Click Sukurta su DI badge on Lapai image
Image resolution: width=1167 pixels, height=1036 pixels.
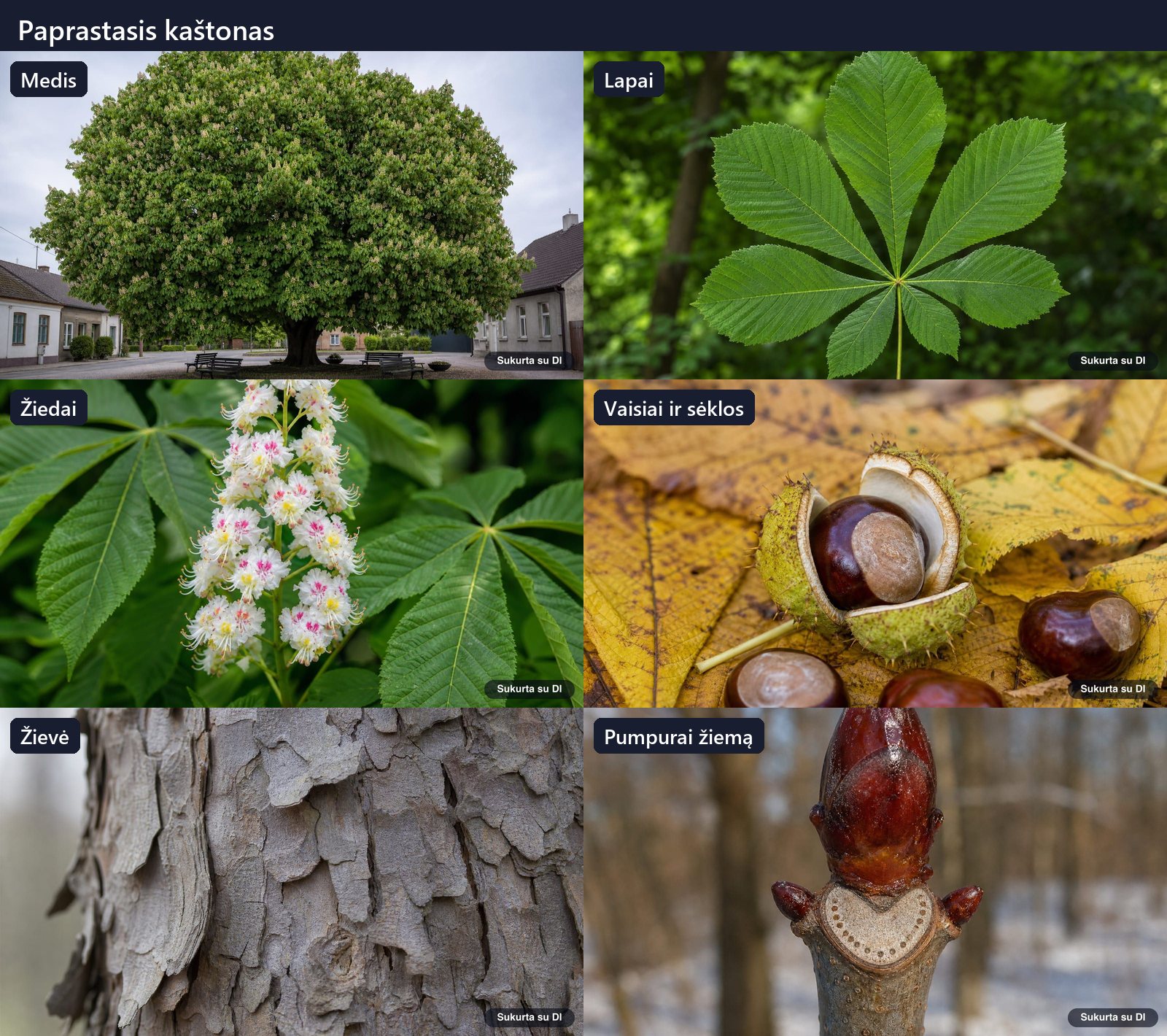tap(1113, 360)
